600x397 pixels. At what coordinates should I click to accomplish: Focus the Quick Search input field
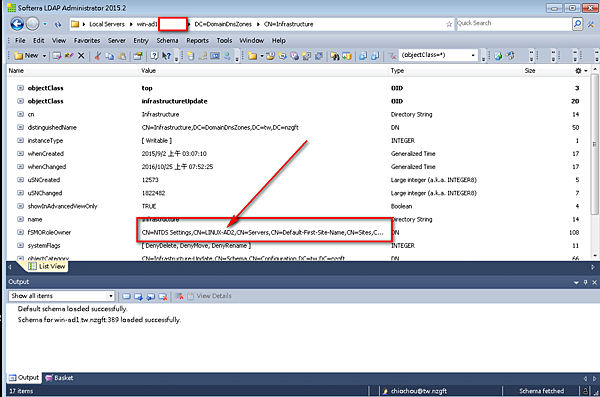(x=513, y=24)
